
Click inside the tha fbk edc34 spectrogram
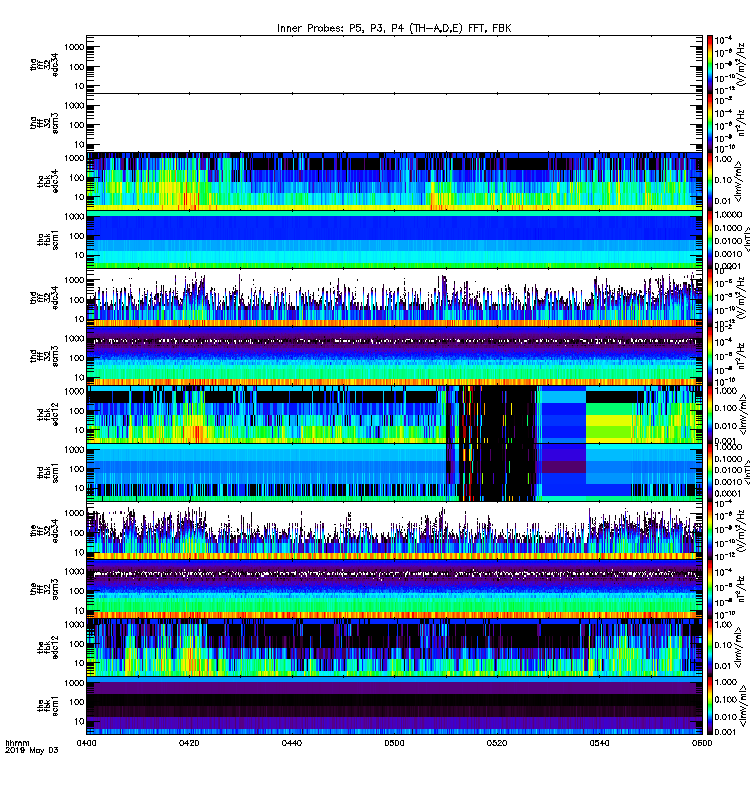pos(394,181)
